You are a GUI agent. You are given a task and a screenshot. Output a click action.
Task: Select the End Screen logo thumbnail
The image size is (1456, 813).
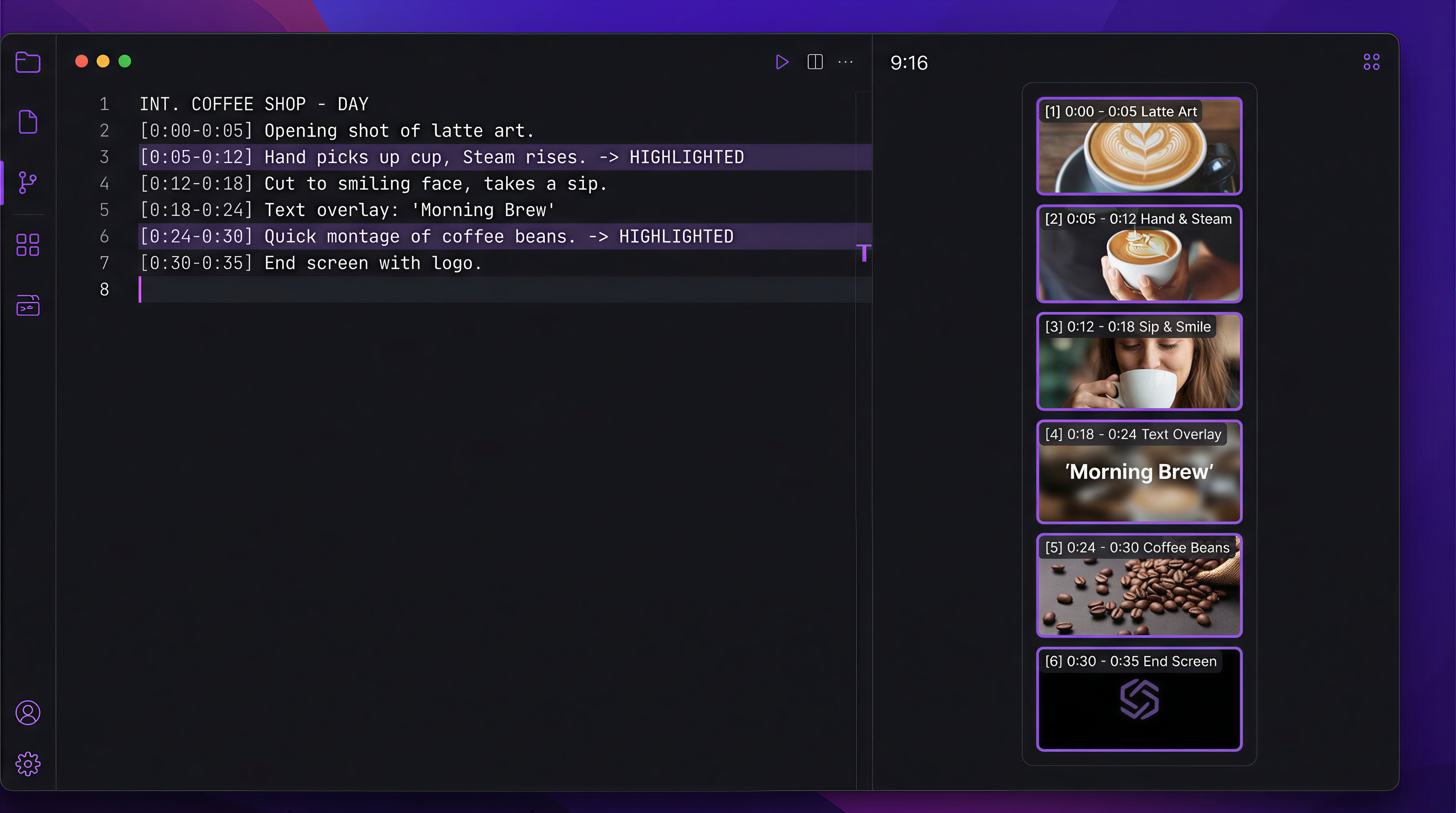pyautogui.click(x=1139, y=699)
